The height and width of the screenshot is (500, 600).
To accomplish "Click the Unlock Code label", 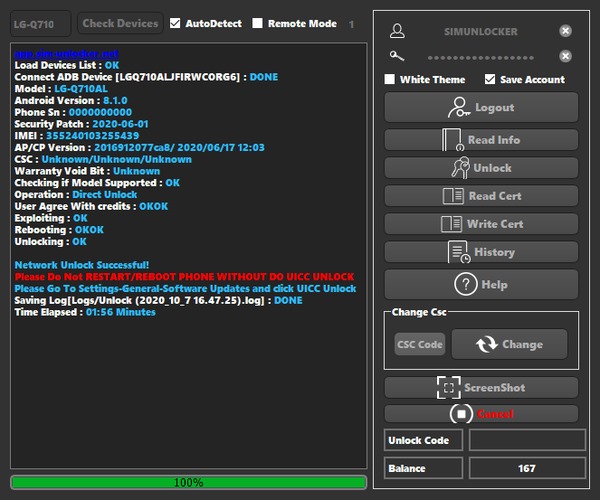I will pos(419,440).
